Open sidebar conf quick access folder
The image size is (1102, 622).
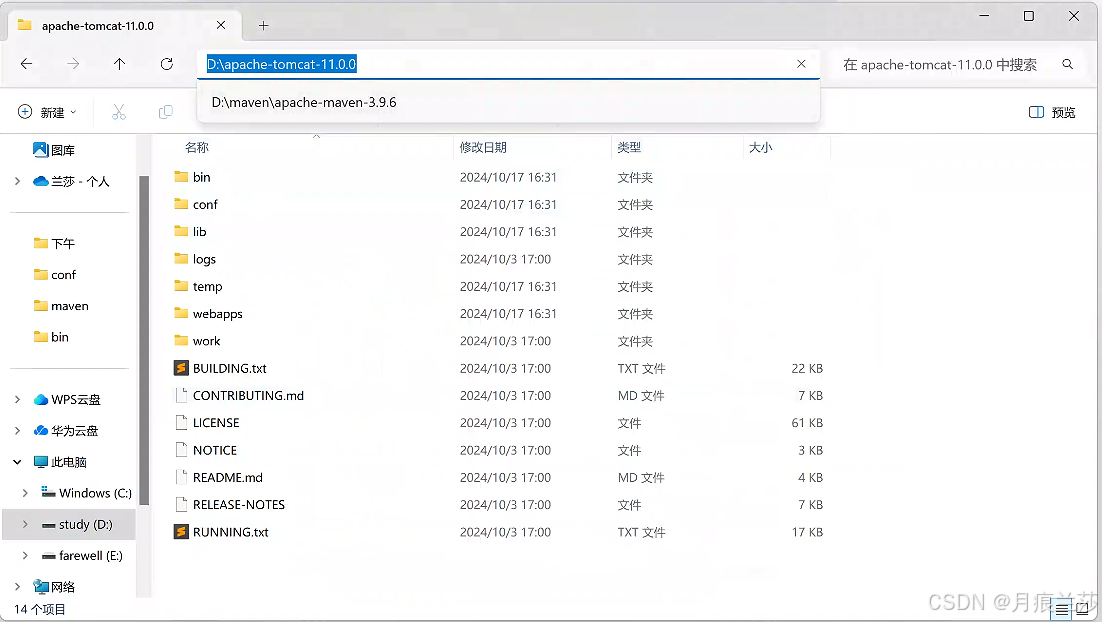(55, 275)
